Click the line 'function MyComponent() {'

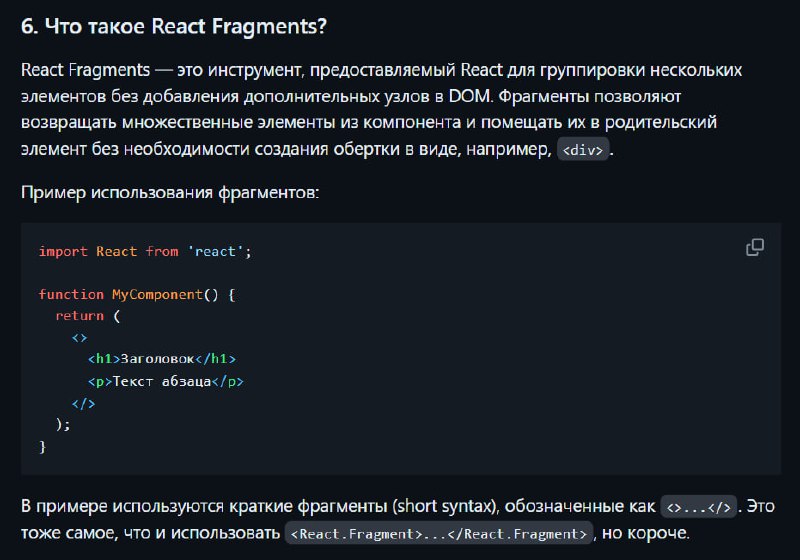point(137,295)
